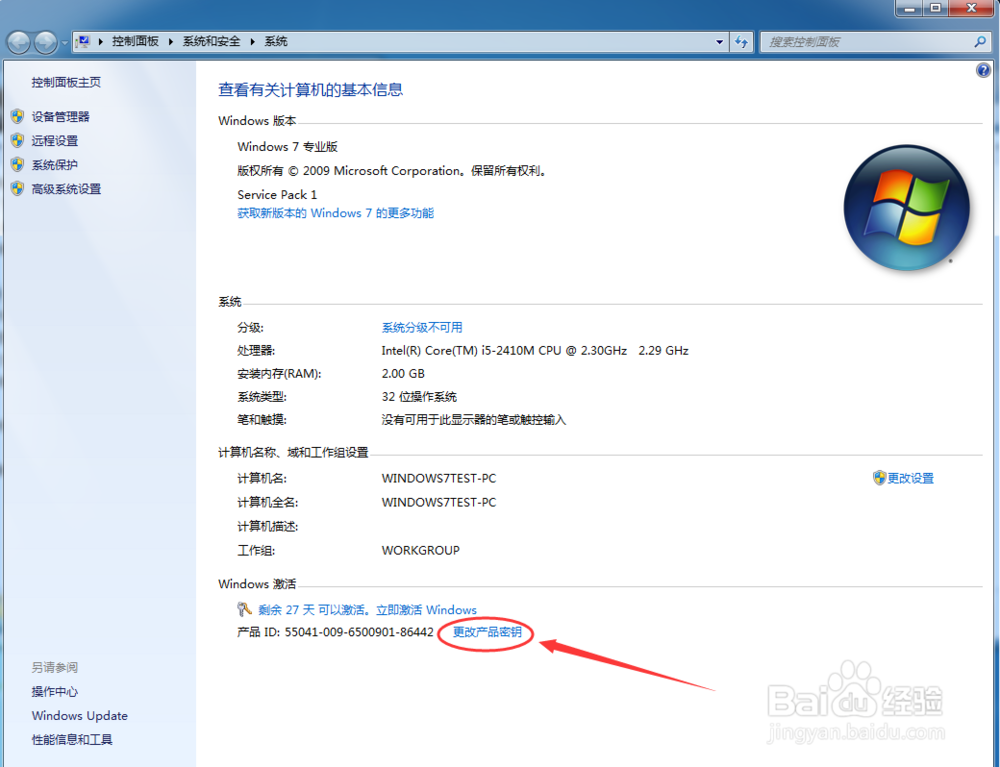Expand the arrow before 控制面板 breadcrumb
This screenshot has height=767, width=1000.
(101, 41)
